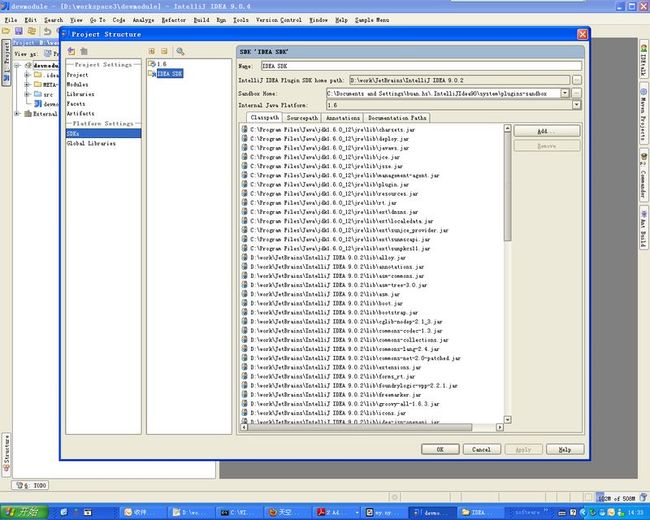650x520 pixels.
Task: Click jar icon of charsets.jar entry
Action: pos(245,129)
